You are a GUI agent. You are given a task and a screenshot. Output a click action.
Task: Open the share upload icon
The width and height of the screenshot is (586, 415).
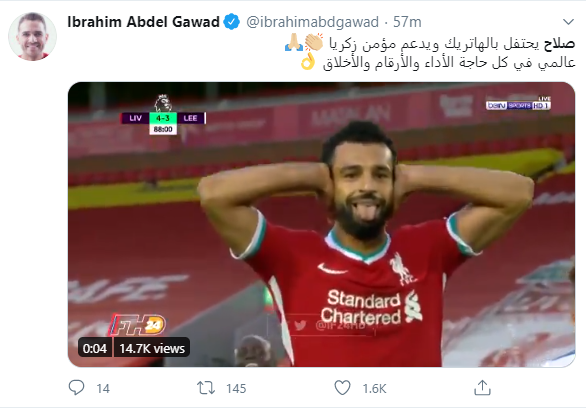pos(482,388)
